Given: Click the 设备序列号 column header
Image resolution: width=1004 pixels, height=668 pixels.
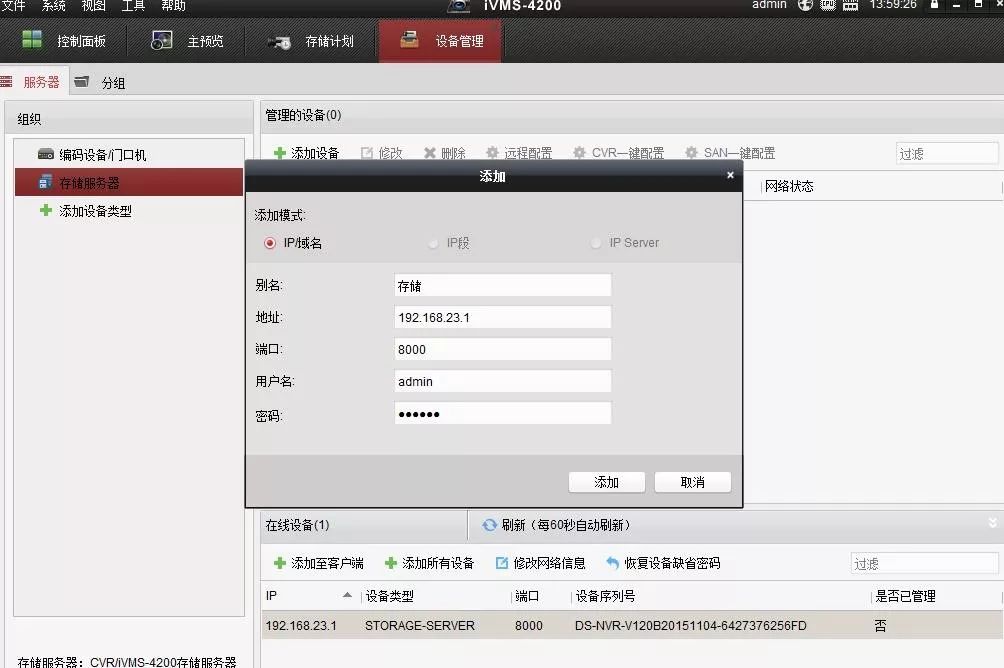Looking at the screenshot, I should (605, 596).
